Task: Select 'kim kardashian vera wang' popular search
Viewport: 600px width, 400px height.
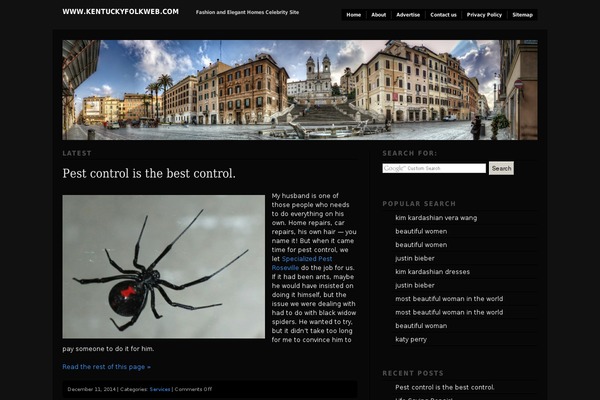Action: tap(436, 218)
